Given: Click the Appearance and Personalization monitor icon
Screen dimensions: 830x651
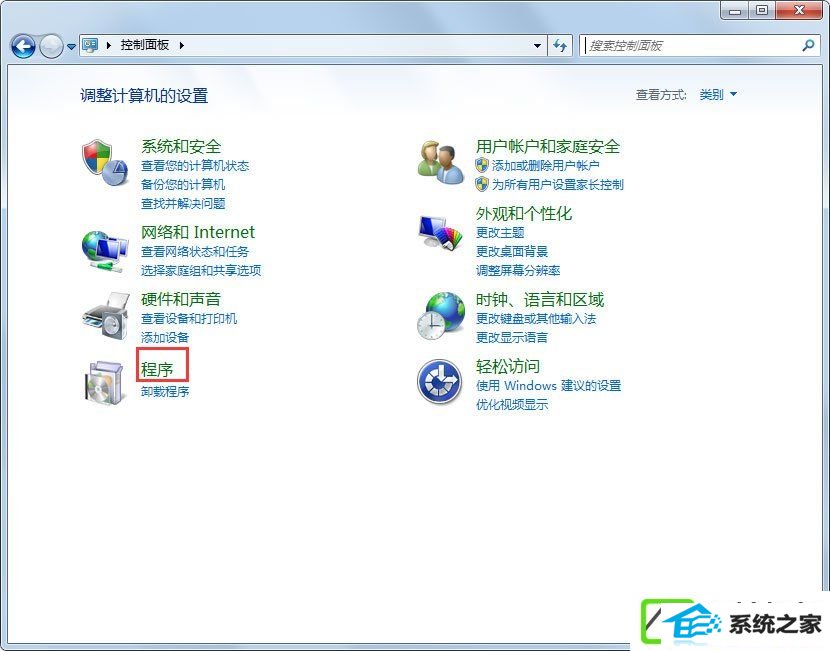Looking at the screenshot, I should click(x=440, y=232).
